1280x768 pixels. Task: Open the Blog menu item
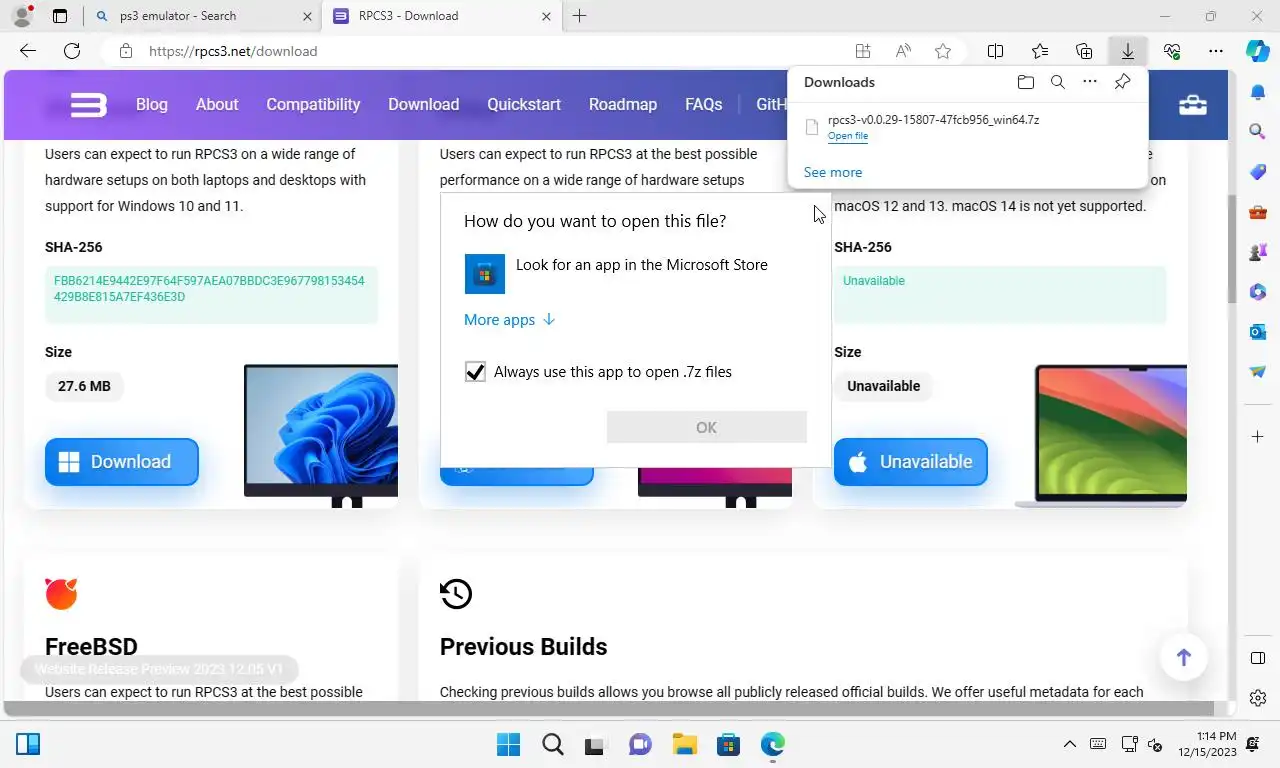(x=152, y=104)
